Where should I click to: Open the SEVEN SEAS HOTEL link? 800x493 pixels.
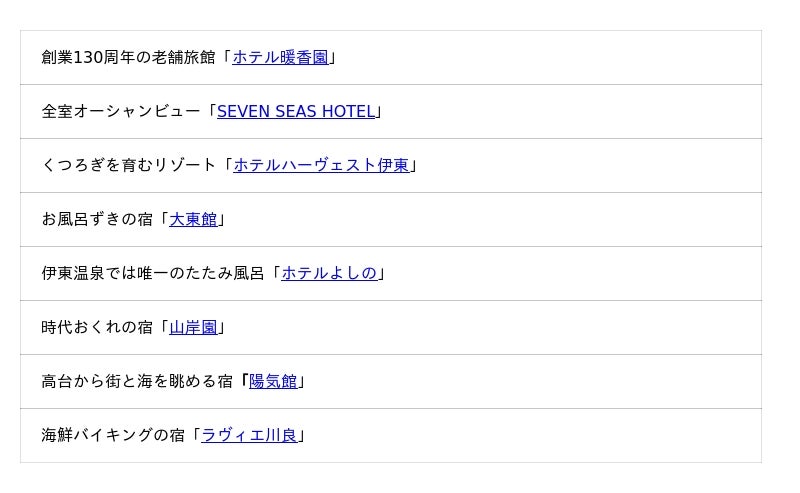296,112
